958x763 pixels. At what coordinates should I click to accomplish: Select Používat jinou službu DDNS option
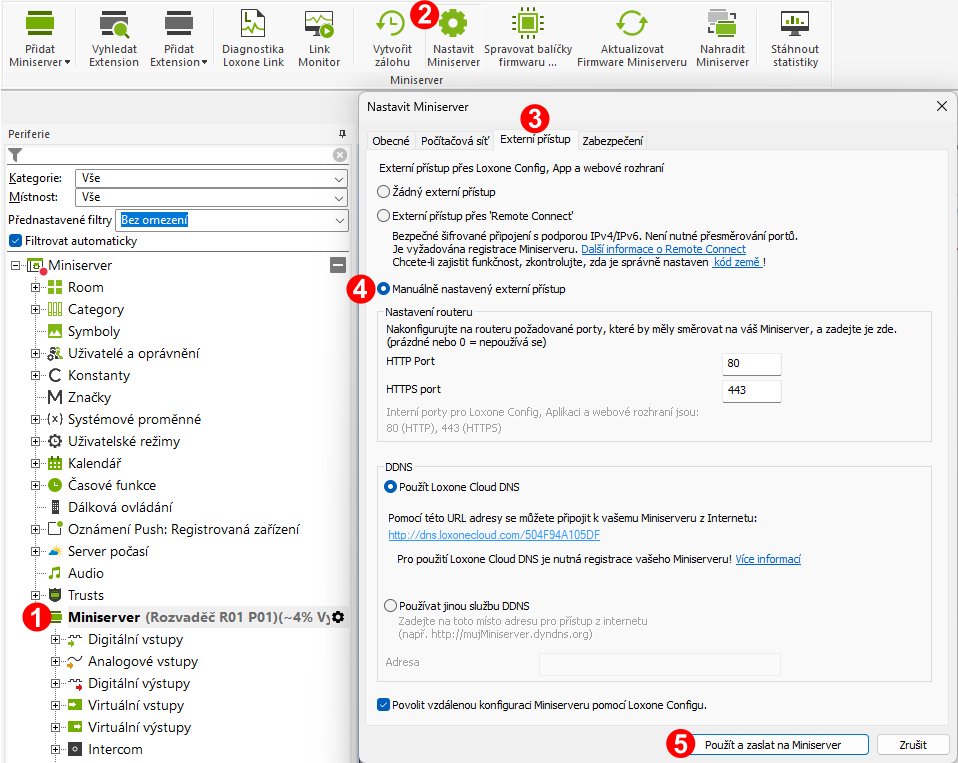391,606
